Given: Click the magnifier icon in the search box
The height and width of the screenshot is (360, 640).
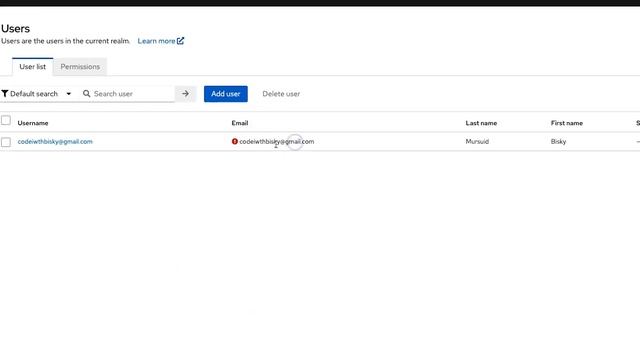Looking at the screenshot, I should pyautogui.click(x=87, y=94).
